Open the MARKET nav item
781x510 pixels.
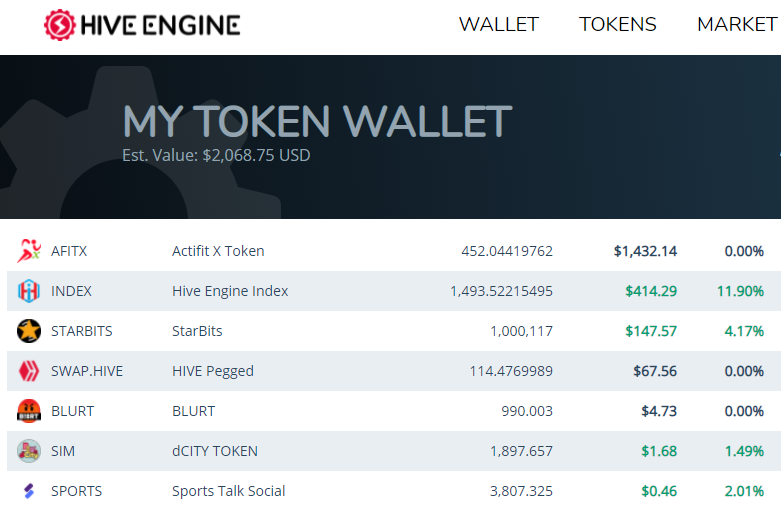click(738, 24)
